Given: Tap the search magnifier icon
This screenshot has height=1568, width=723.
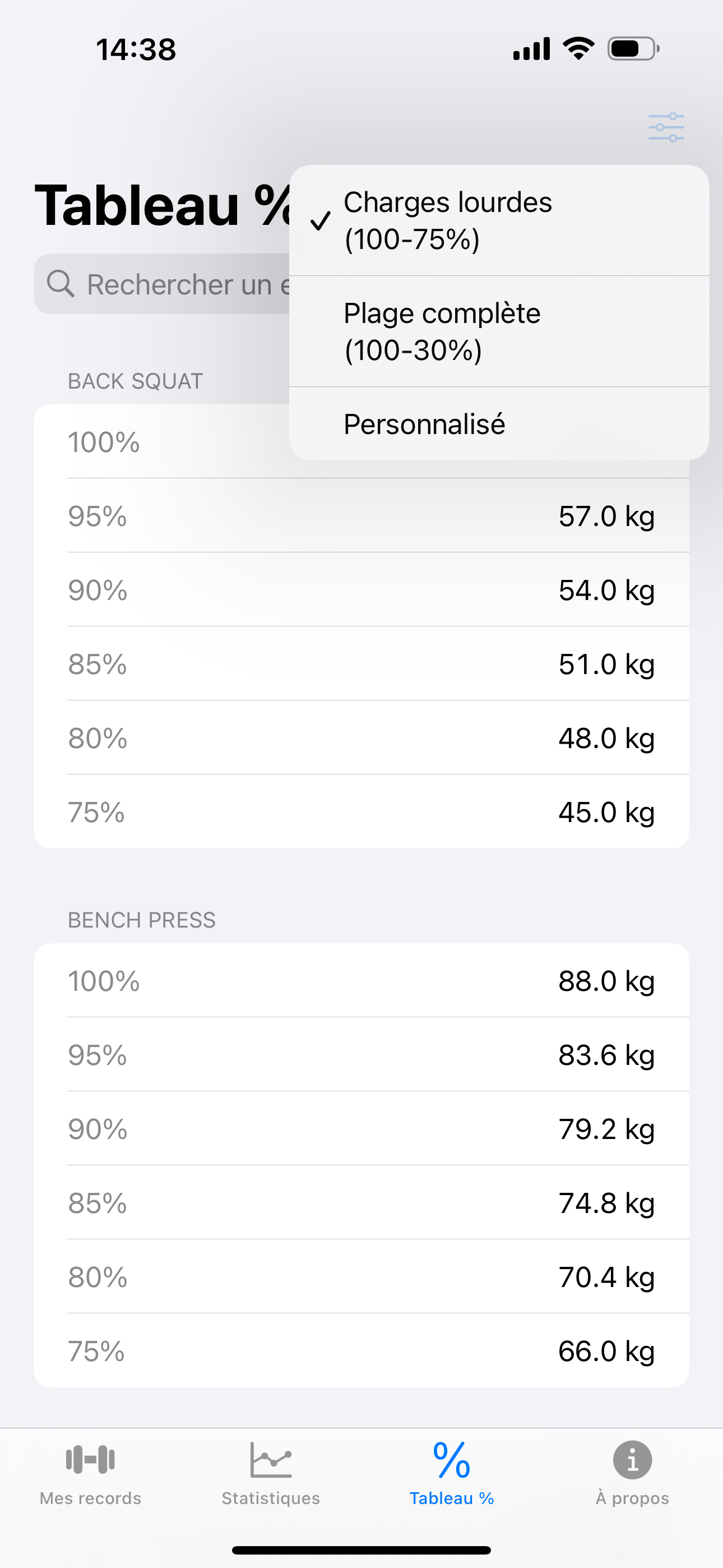Looking at the screenshot, I should pos(61,284).
